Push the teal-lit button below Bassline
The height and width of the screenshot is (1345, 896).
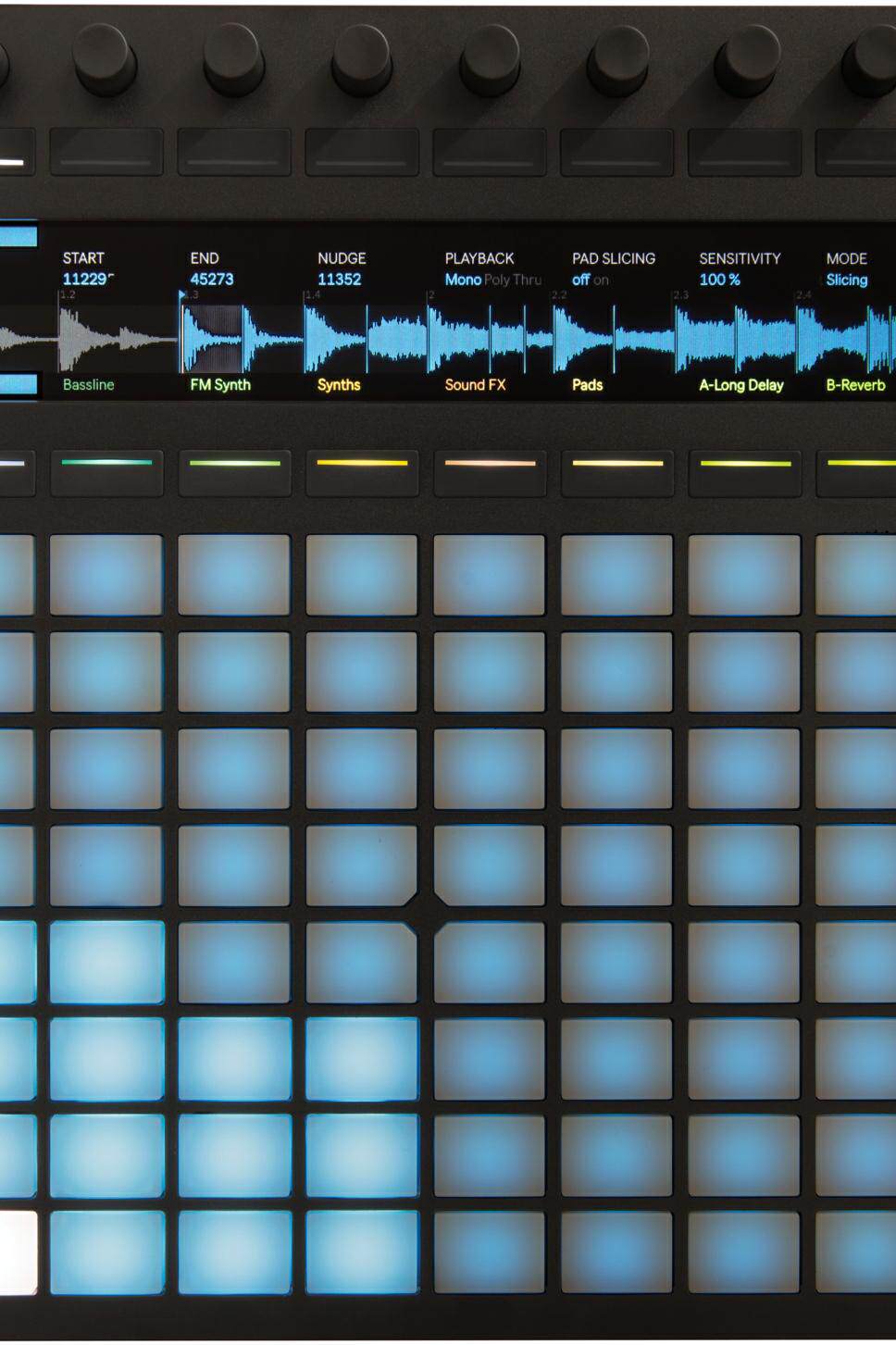[x=106, y=472]
